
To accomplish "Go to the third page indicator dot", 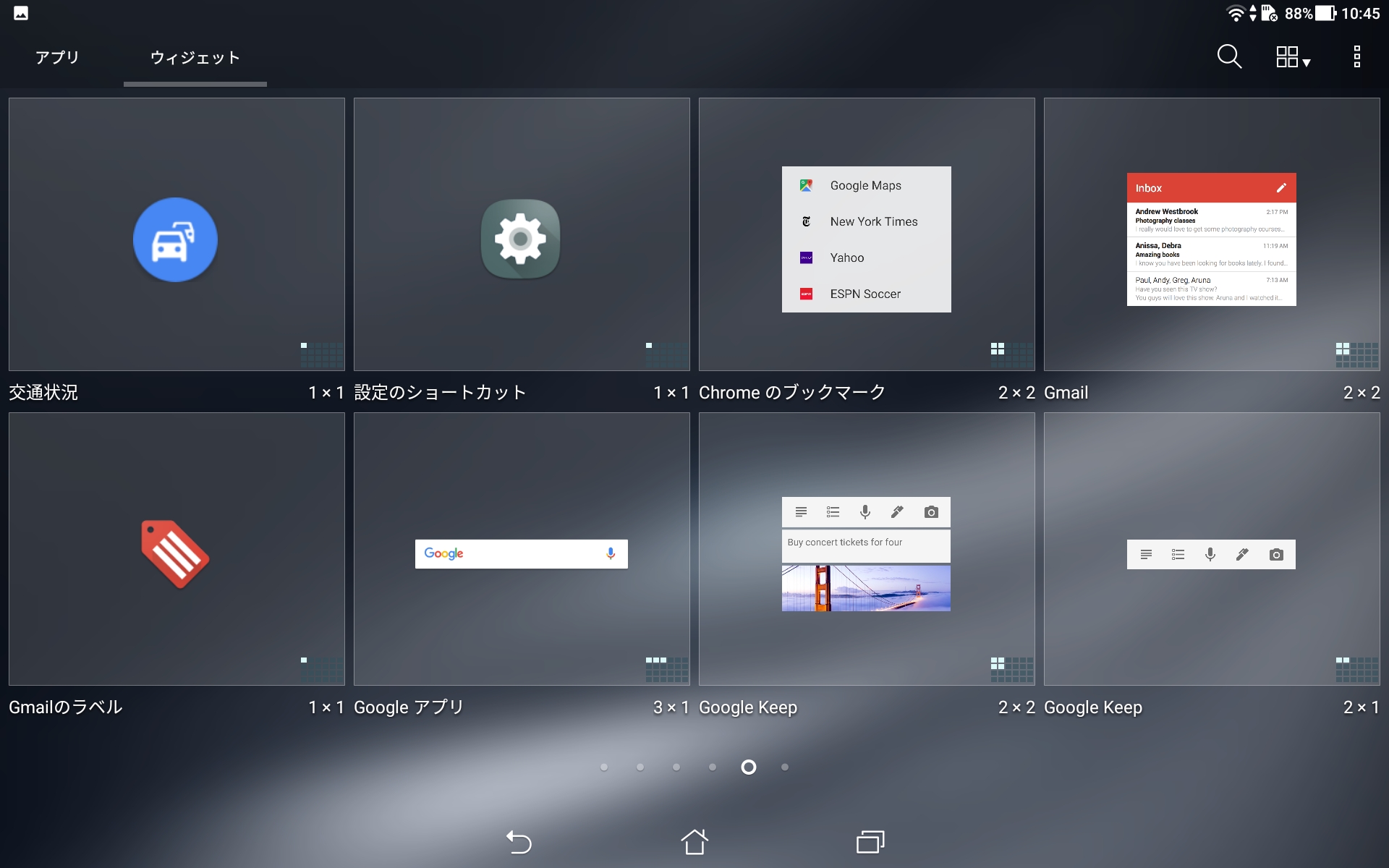I will pyautogui.click(x=676, y=767).
